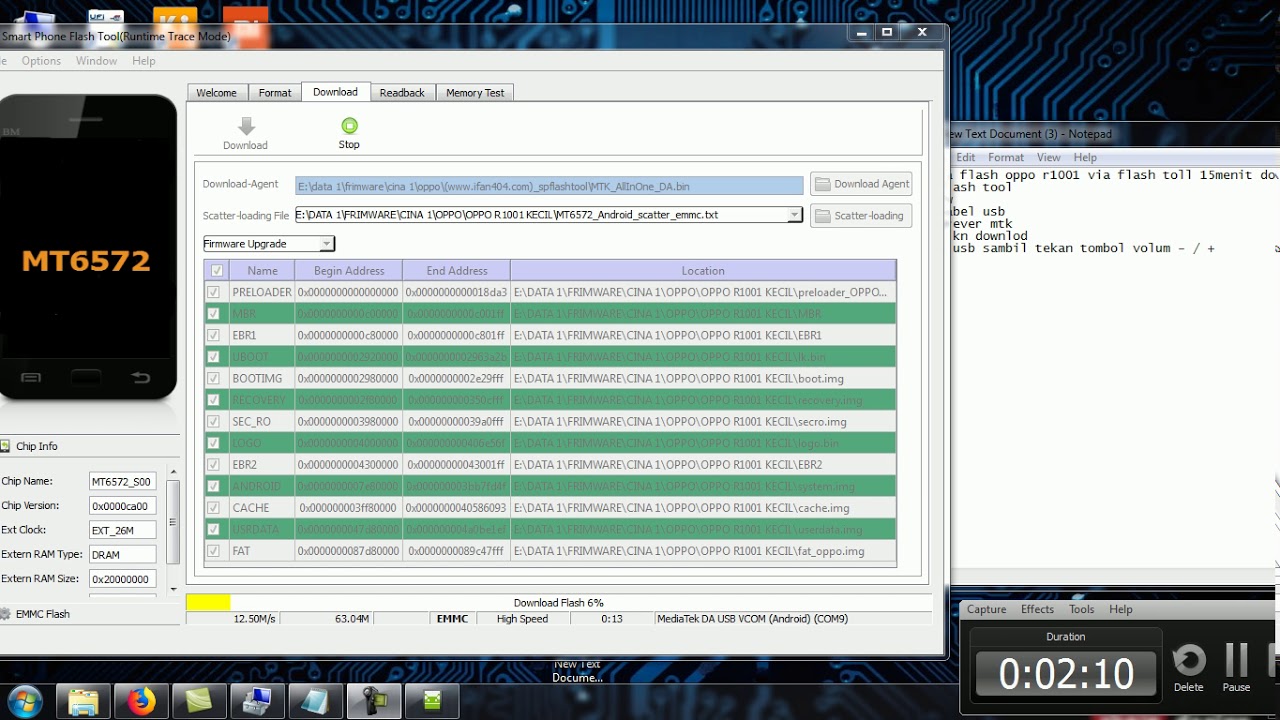Open the Notepad taskbar icon
1280x720 pixels.
315,701
